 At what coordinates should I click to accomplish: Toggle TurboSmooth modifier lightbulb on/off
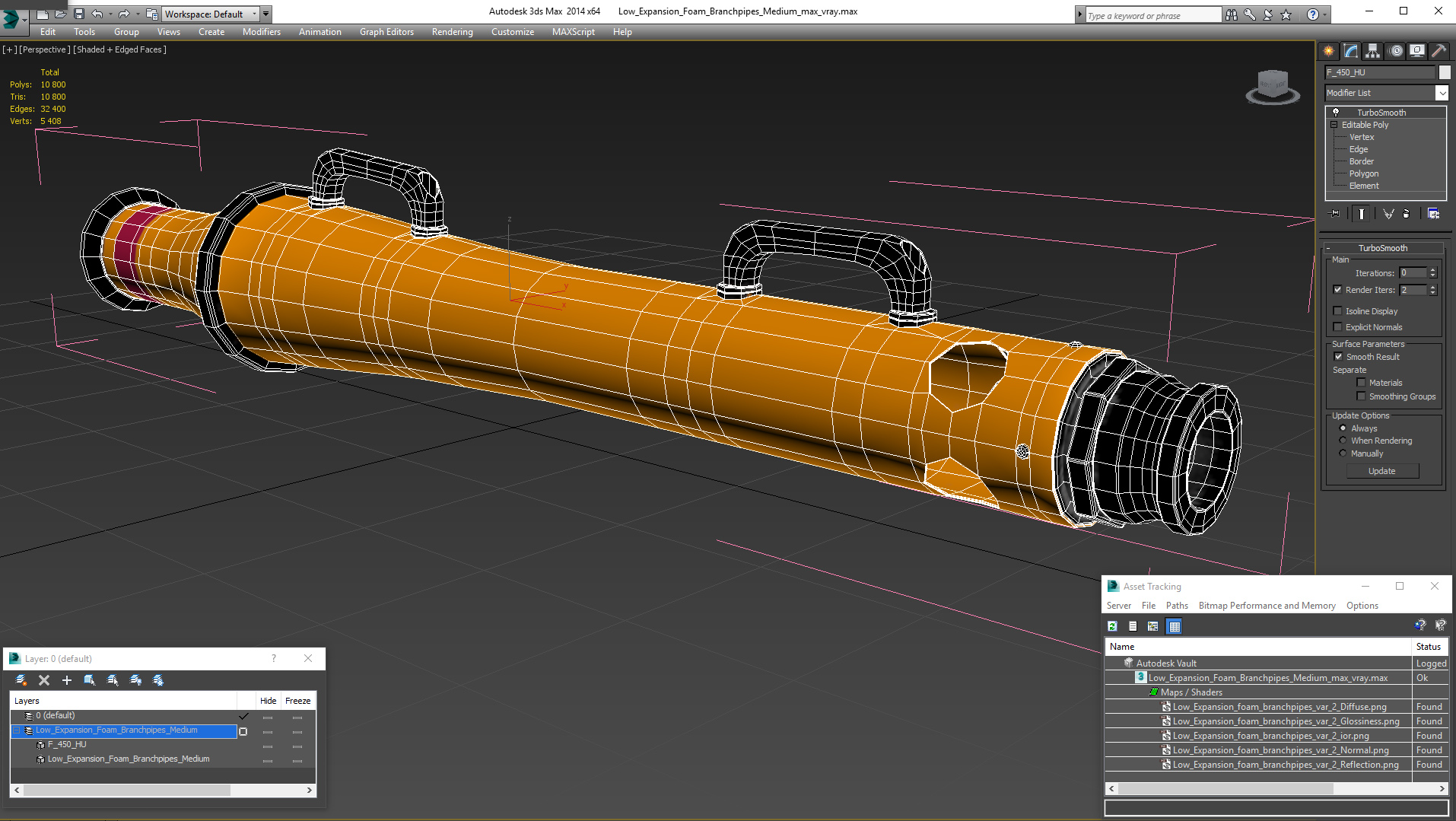(x=1336, y=113)
